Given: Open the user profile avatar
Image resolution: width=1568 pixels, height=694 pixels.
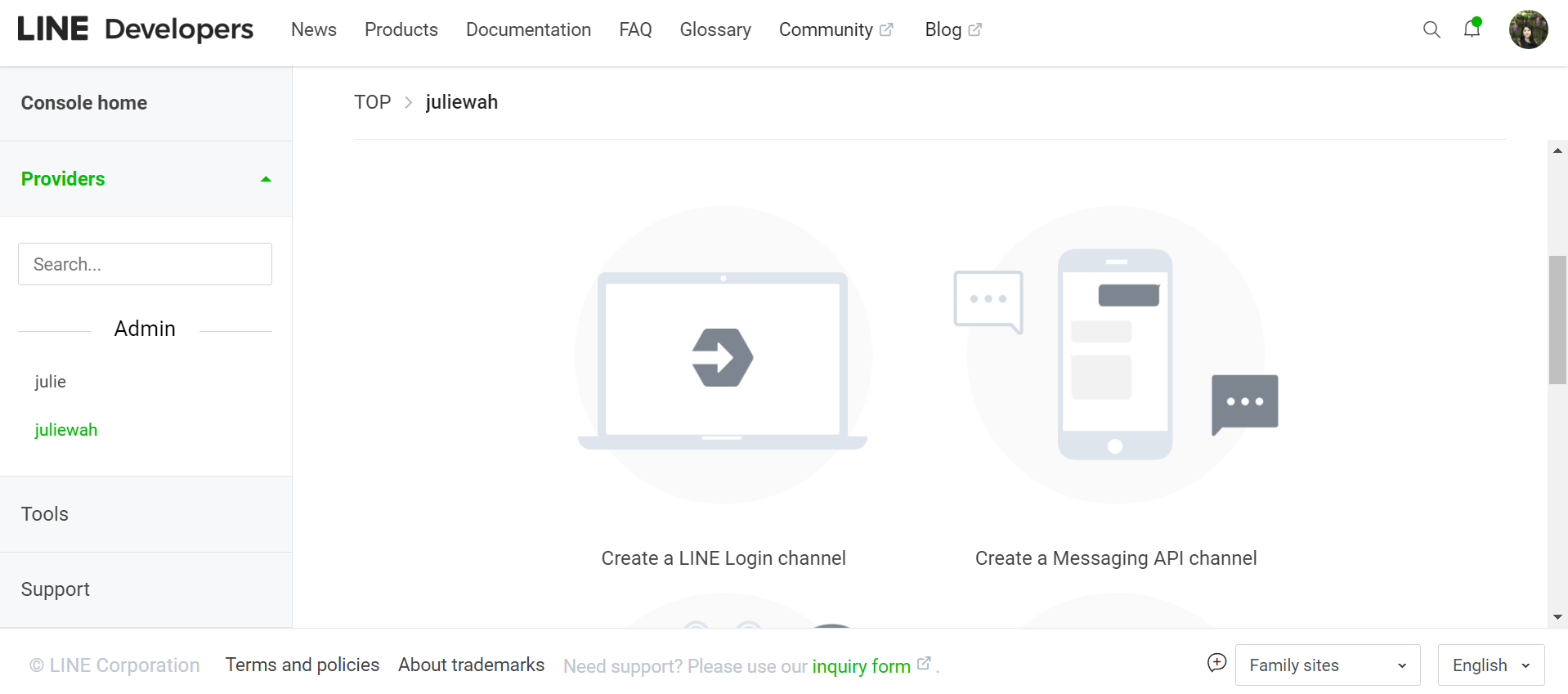Looking at the screenshot, I should pos(1528,29).
